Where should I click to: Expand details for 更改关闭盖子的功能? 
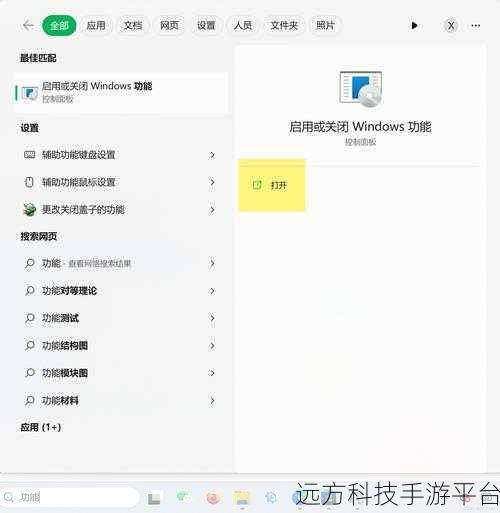(x=212, y=210)
